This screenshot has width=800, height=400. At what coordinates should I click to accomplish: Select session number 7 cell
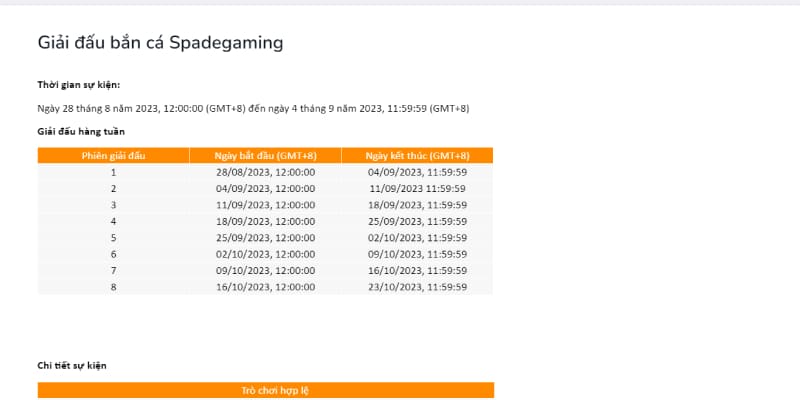113,270
